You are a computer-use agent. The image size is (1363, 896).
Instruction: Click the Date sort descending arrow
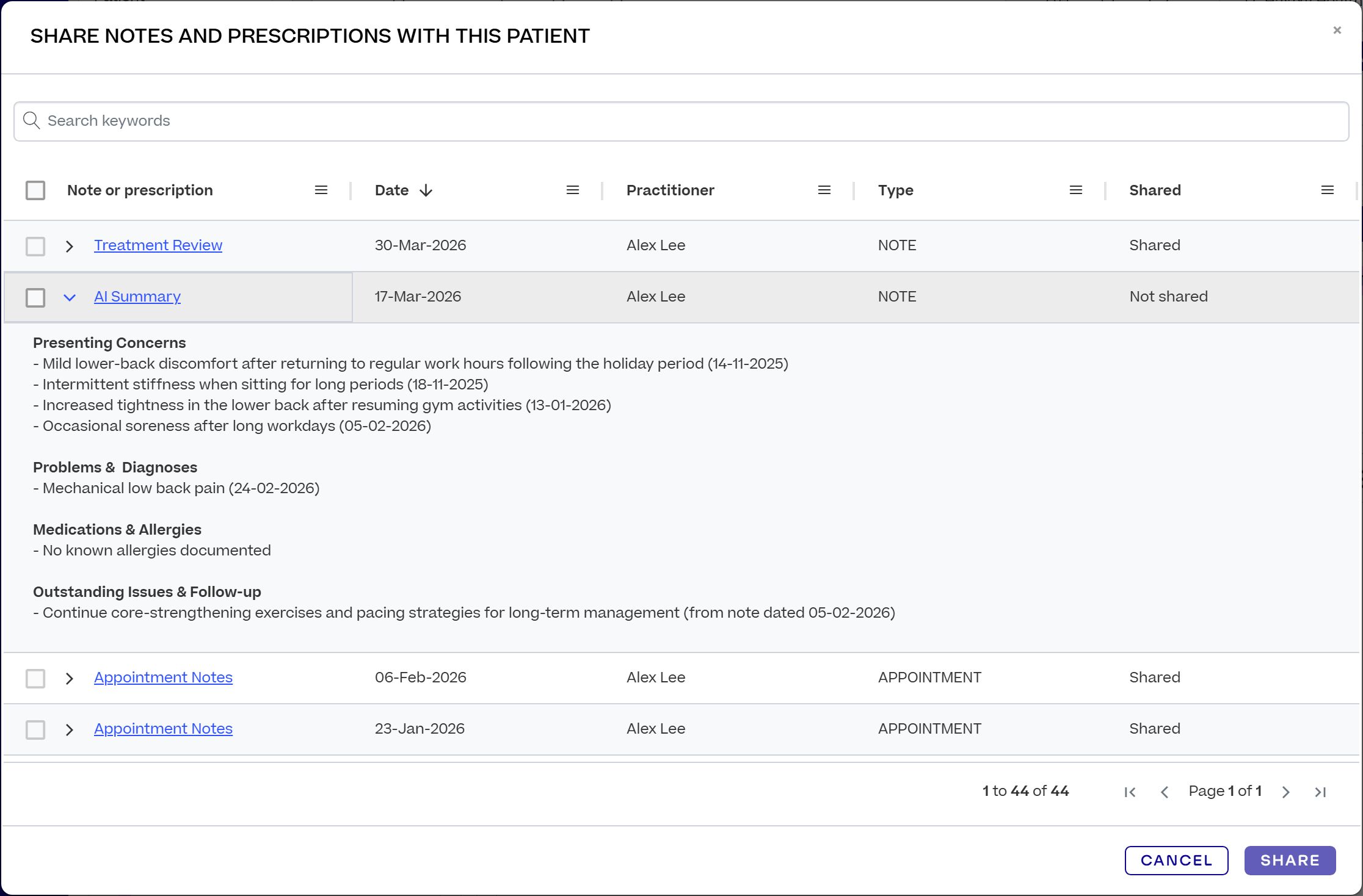[426, 190]
